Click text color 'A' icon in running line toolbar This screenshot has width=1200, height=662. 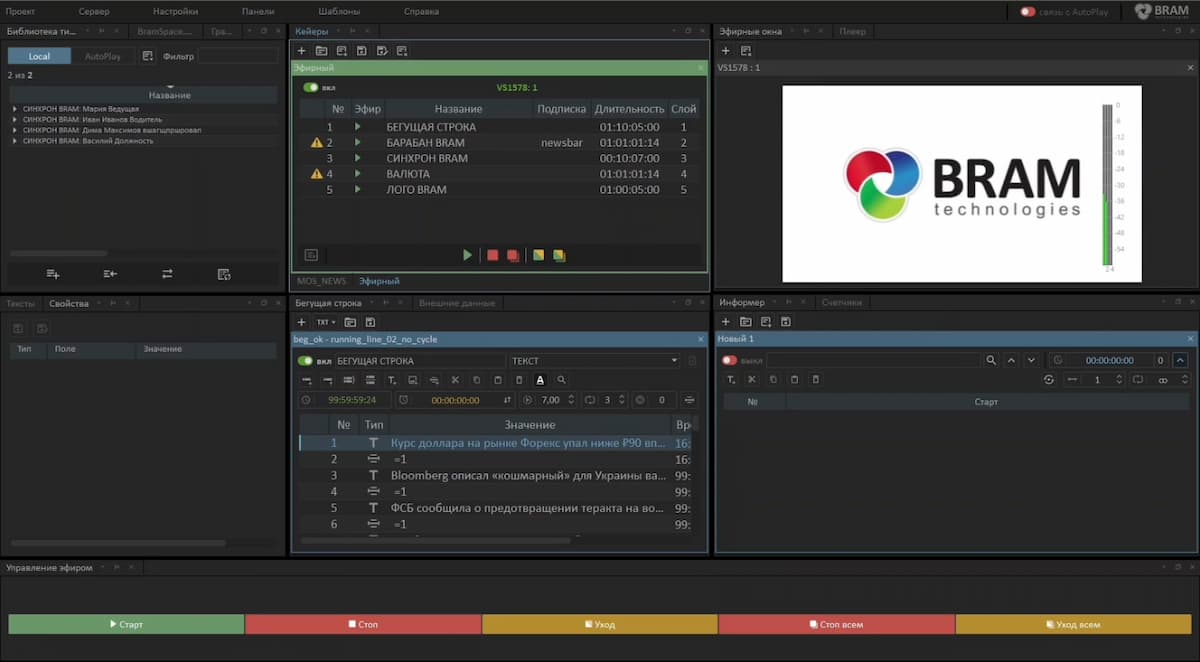pos(540,380)
